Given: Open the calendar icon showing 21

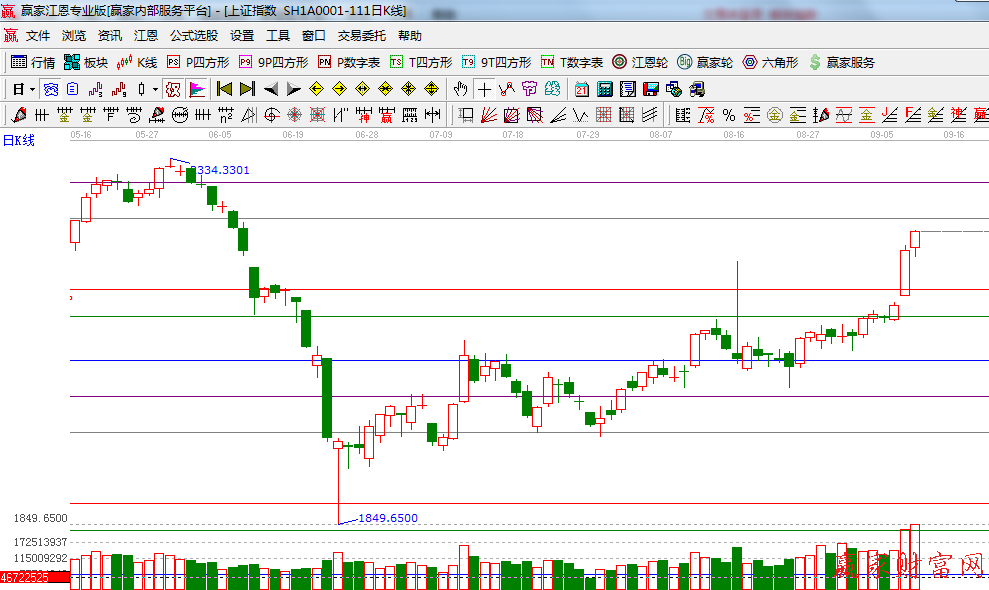Looking at the screenshot, I should pyautogui.click(x=581, y=89).
